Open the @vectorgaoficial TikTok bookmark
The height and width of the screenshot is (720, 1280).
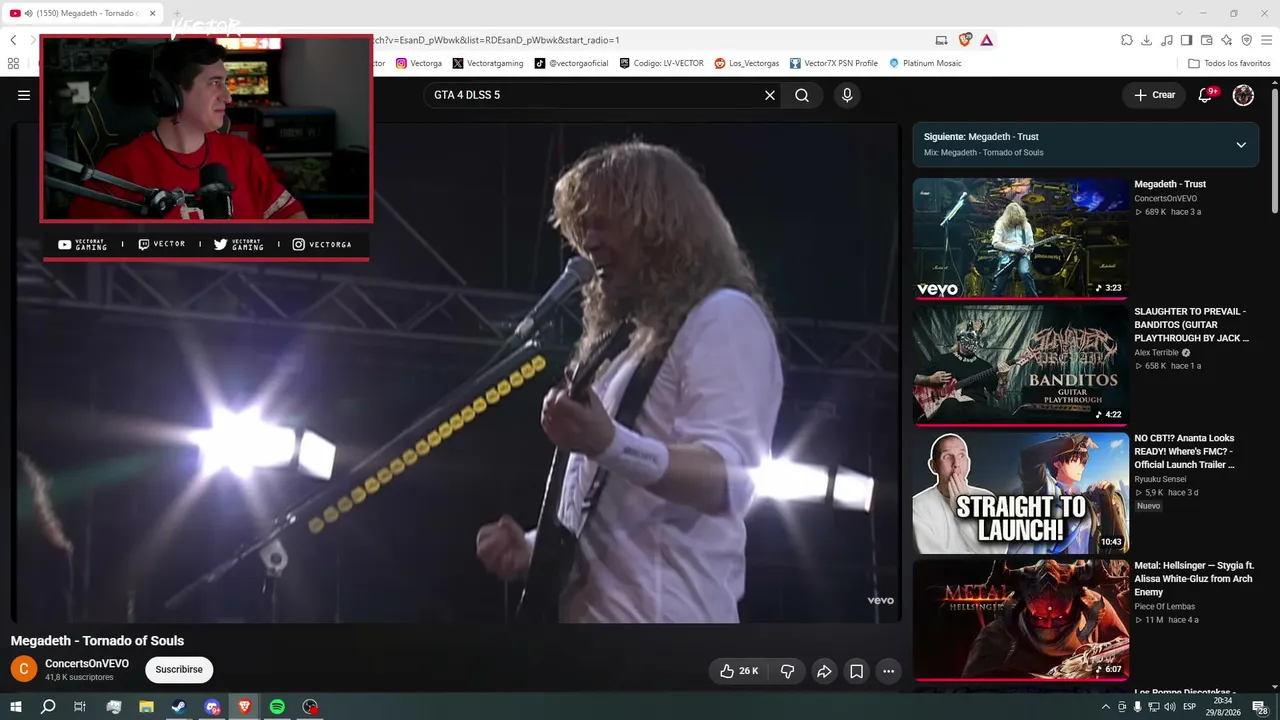click(571, 63)
